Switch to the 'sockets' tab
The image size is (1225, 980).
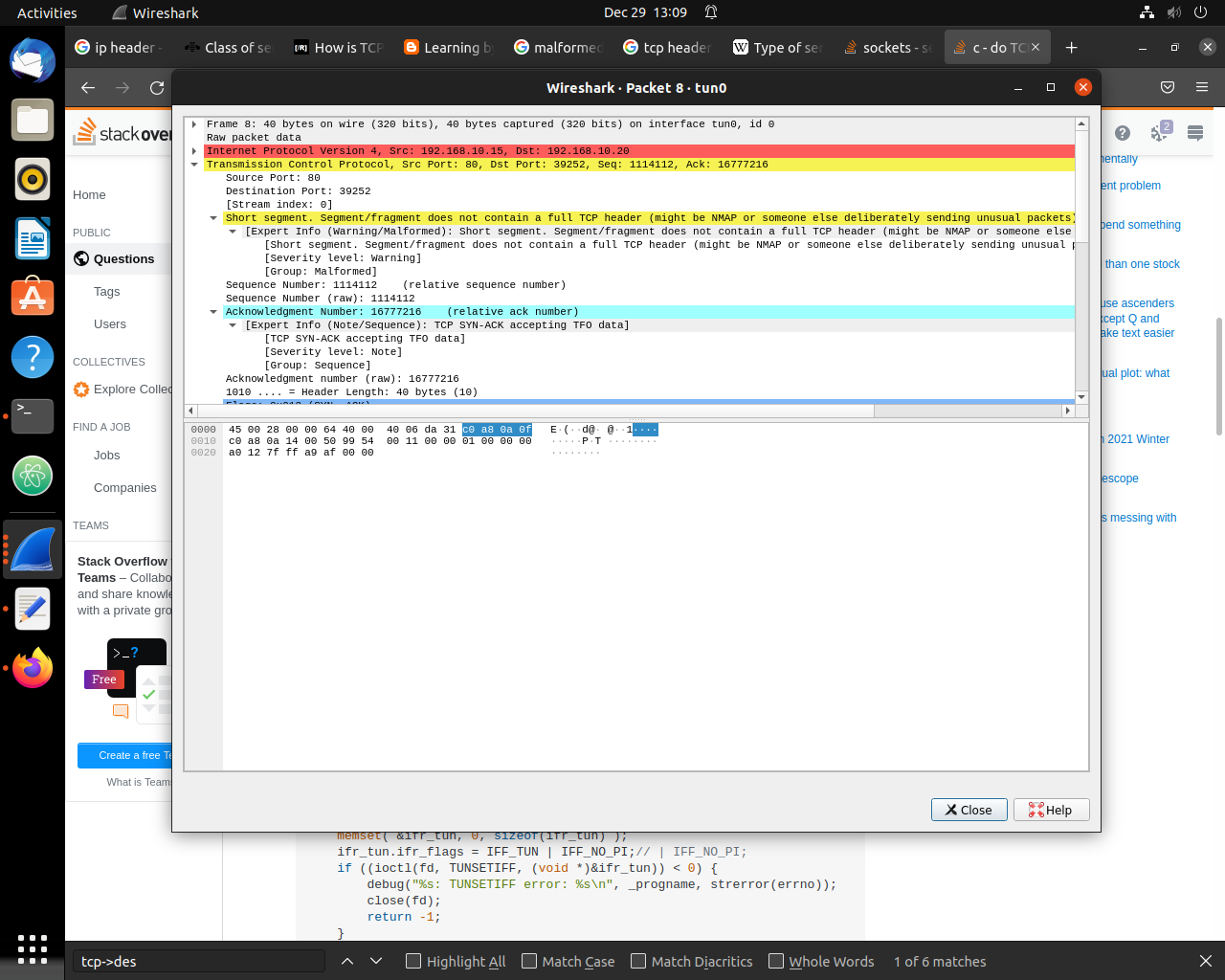pyautogui.click(x=888, y=47)
